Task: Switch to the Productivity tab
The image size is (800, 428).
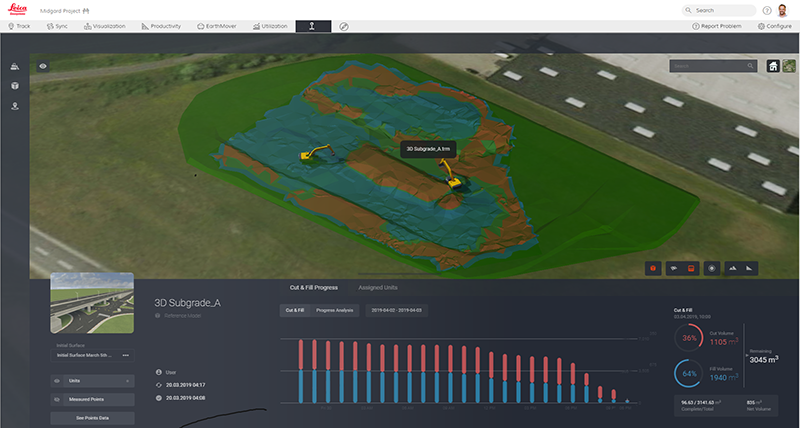Action: [x=161, y=25]
